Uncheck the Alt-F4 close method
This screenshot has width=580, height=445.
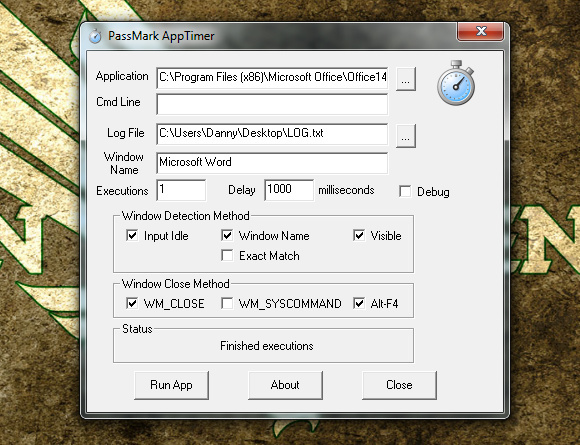pos(359,303)
